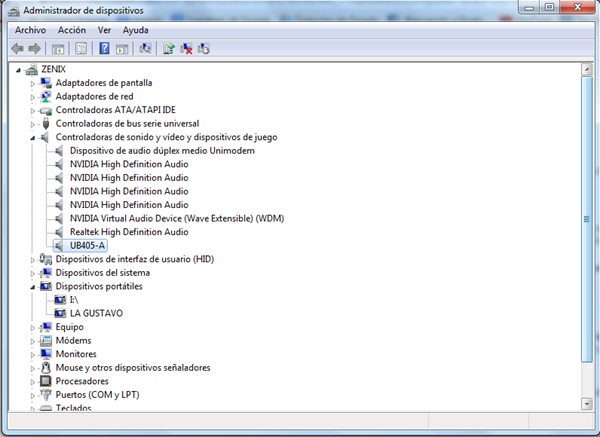Open the Acción menu
This screenshot has height=437, width=600.
pyautogui.click(x=72, y=30)
